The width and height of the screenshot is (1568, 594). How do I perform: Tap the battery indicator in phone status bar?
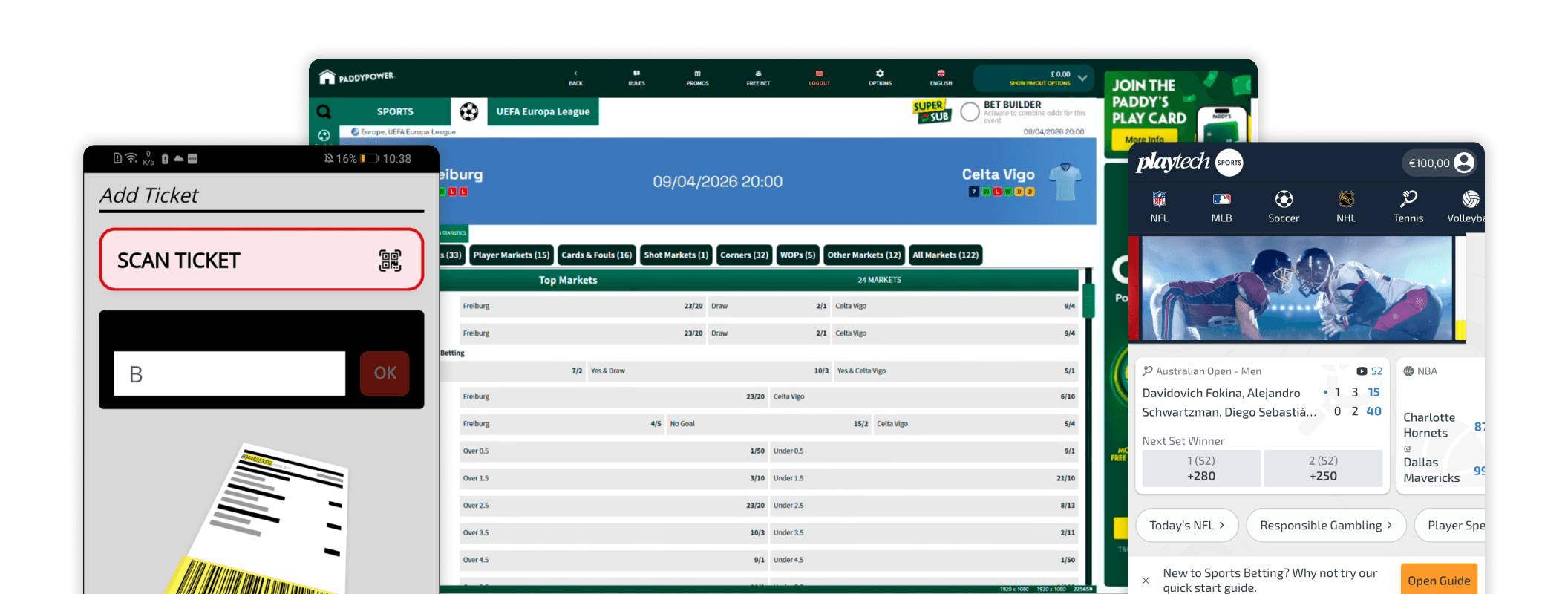tap(369, 158)
